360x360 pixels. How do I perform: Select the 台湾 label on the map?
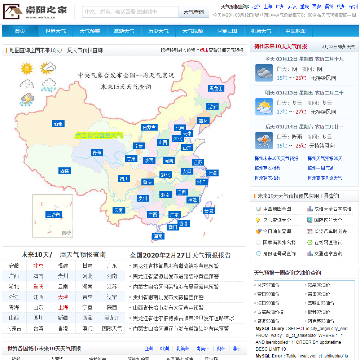pos(209,211)
